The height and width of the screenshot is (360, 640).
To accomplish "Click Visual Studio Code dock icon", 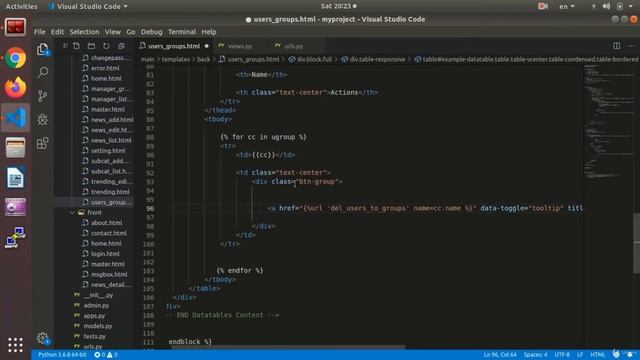I will coord(16,118).
